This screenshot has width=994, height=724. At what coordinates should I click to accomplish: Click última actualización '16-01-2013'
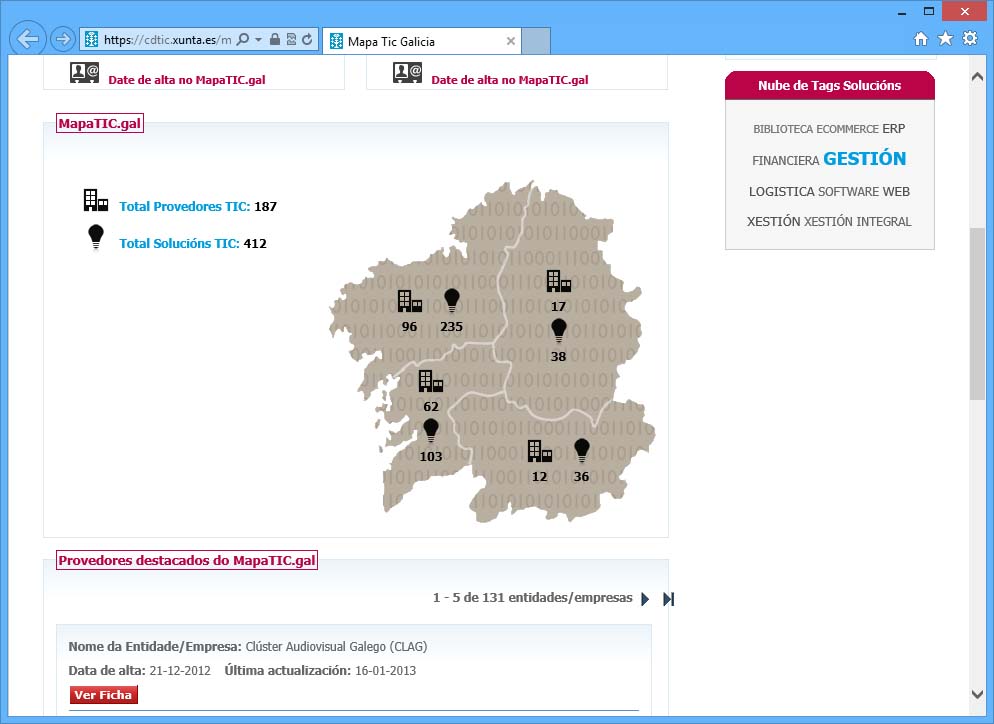385,671
